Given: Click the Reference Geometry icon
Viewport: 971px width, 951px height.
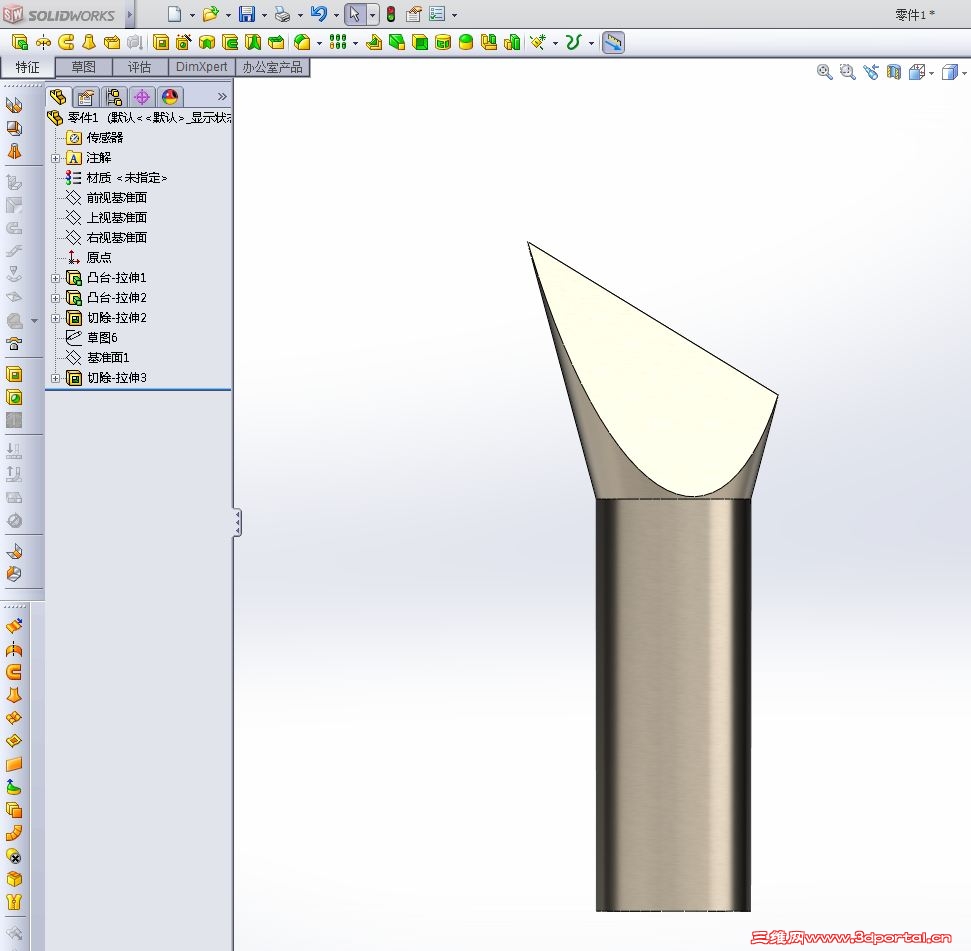Looking at the screenshot, I should coord(538,42).
